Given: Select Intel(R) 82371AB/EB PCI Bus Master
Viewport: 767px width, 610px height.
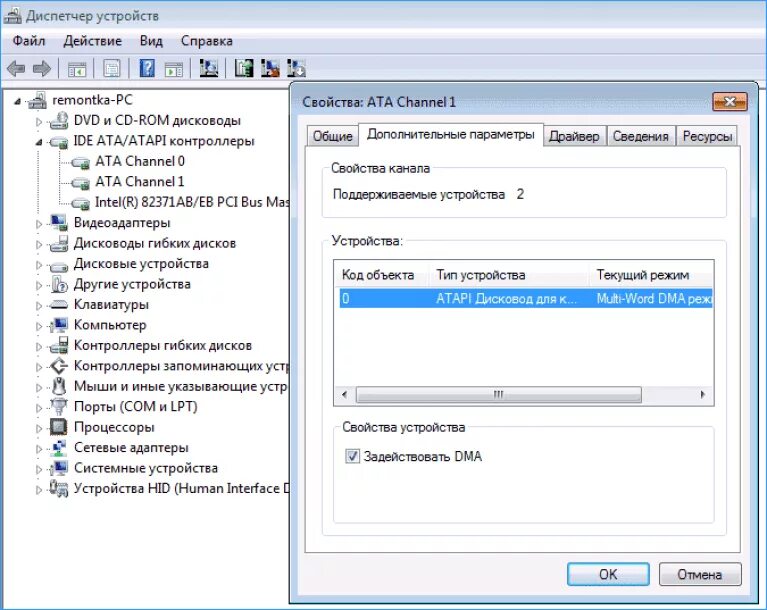Looking at the screenshot, I should [192, 202].
